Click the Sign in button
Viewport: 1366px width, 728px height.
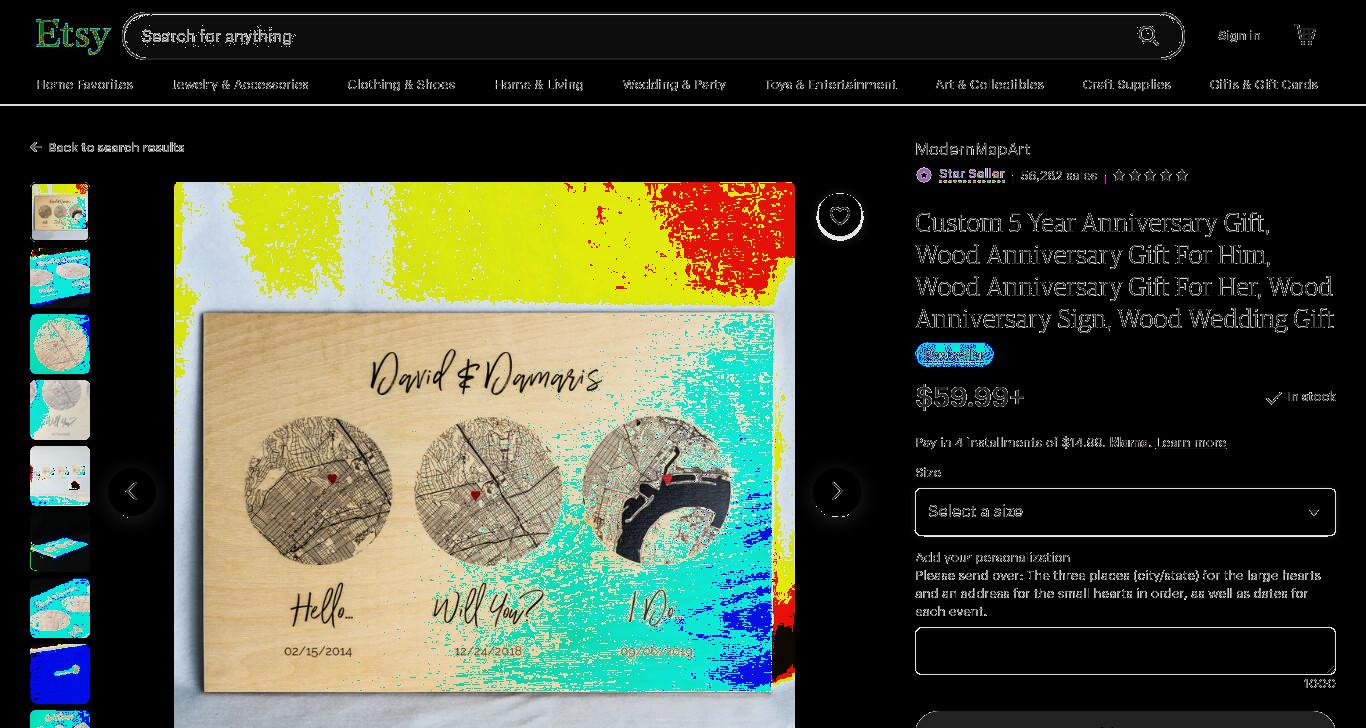1239,36
